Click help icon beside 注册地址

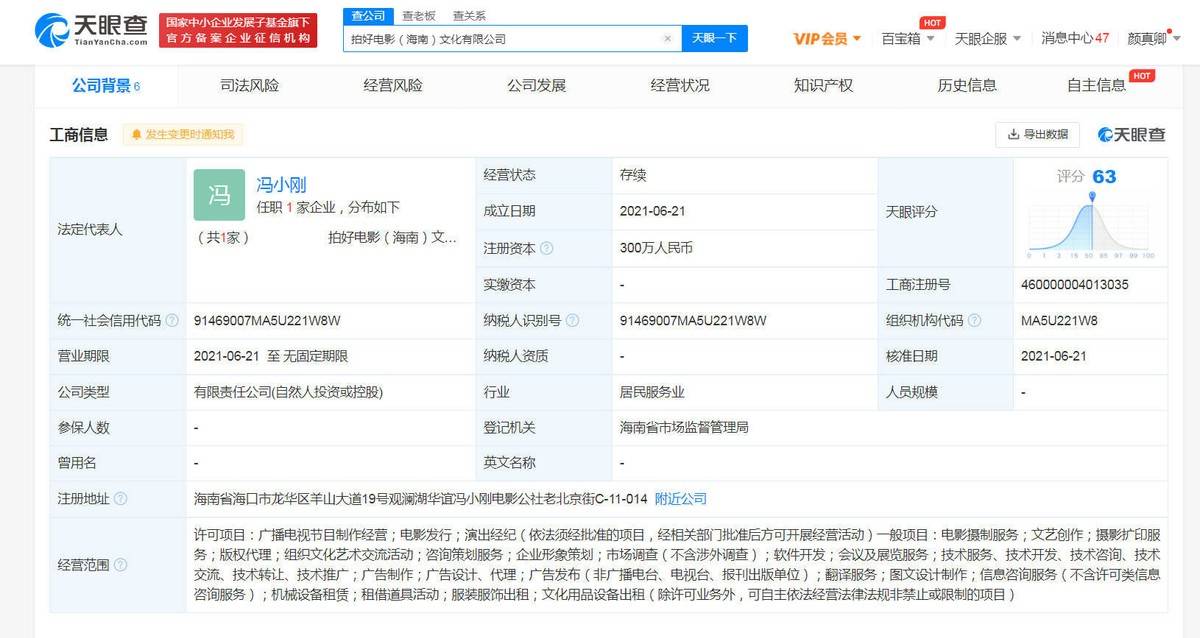[120, 499]
